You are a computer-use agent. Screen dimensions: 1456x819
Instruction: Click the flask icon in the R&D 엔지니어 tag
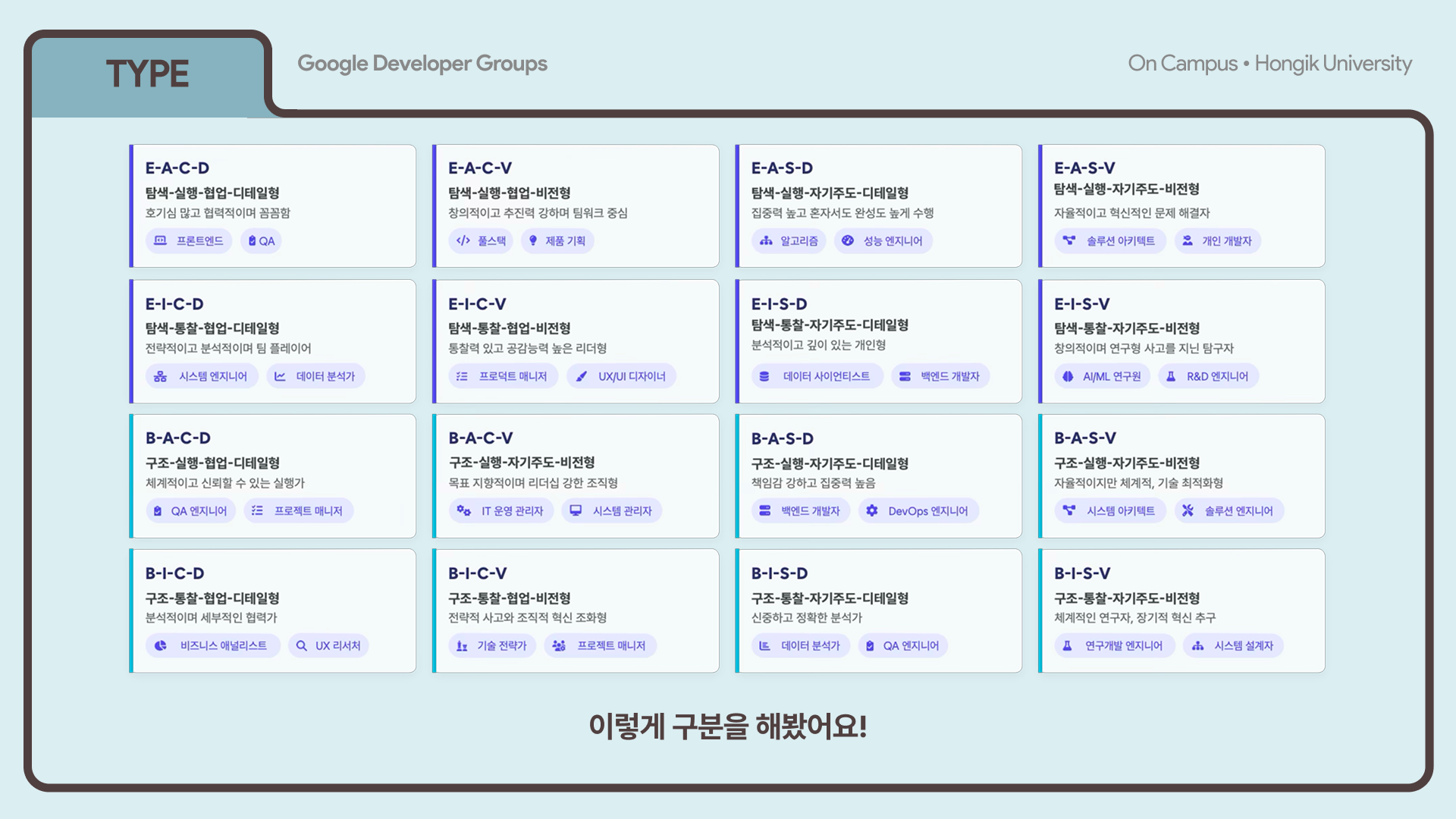1171,376
